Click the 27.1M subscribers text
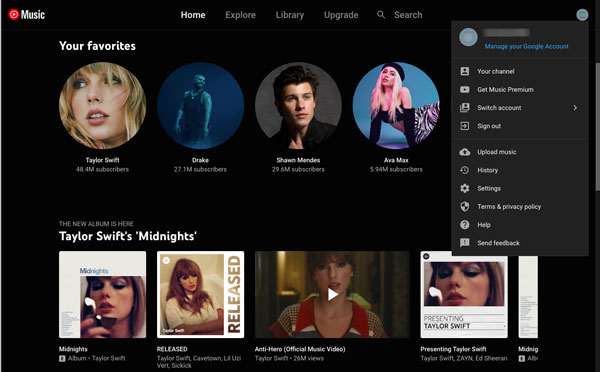The height and width of the screenshot is (372, 600). pyautogui.click(x=201, y=169)
